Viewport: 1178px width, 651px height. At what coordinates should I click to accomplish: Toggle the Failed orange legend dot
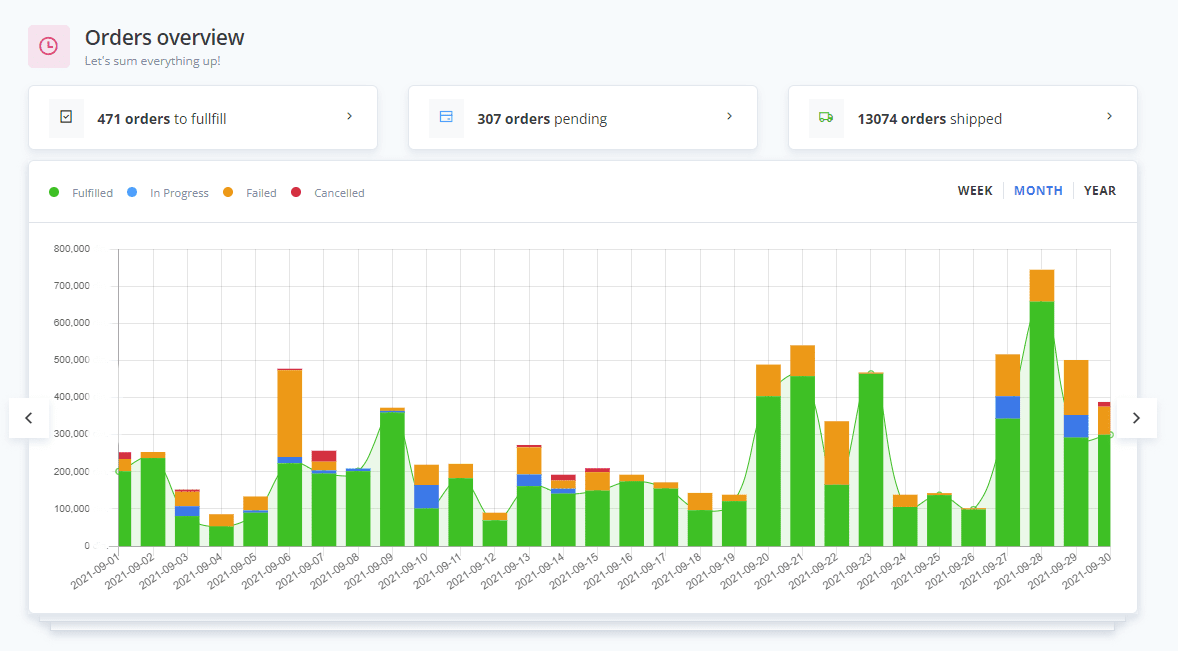228,192
